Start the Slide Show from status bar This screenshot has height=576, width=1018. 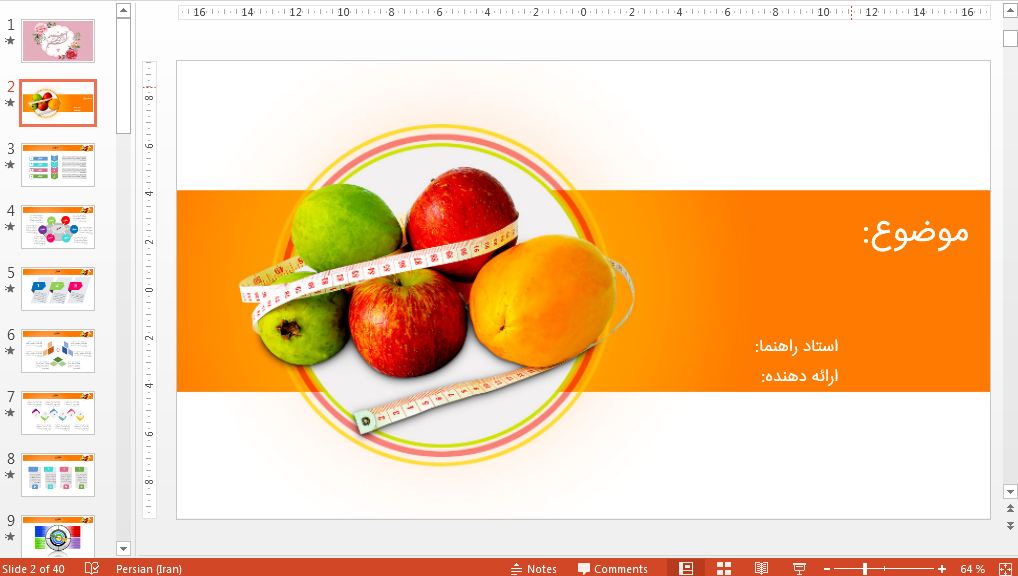pyautogui.click(x=799, y=568)
